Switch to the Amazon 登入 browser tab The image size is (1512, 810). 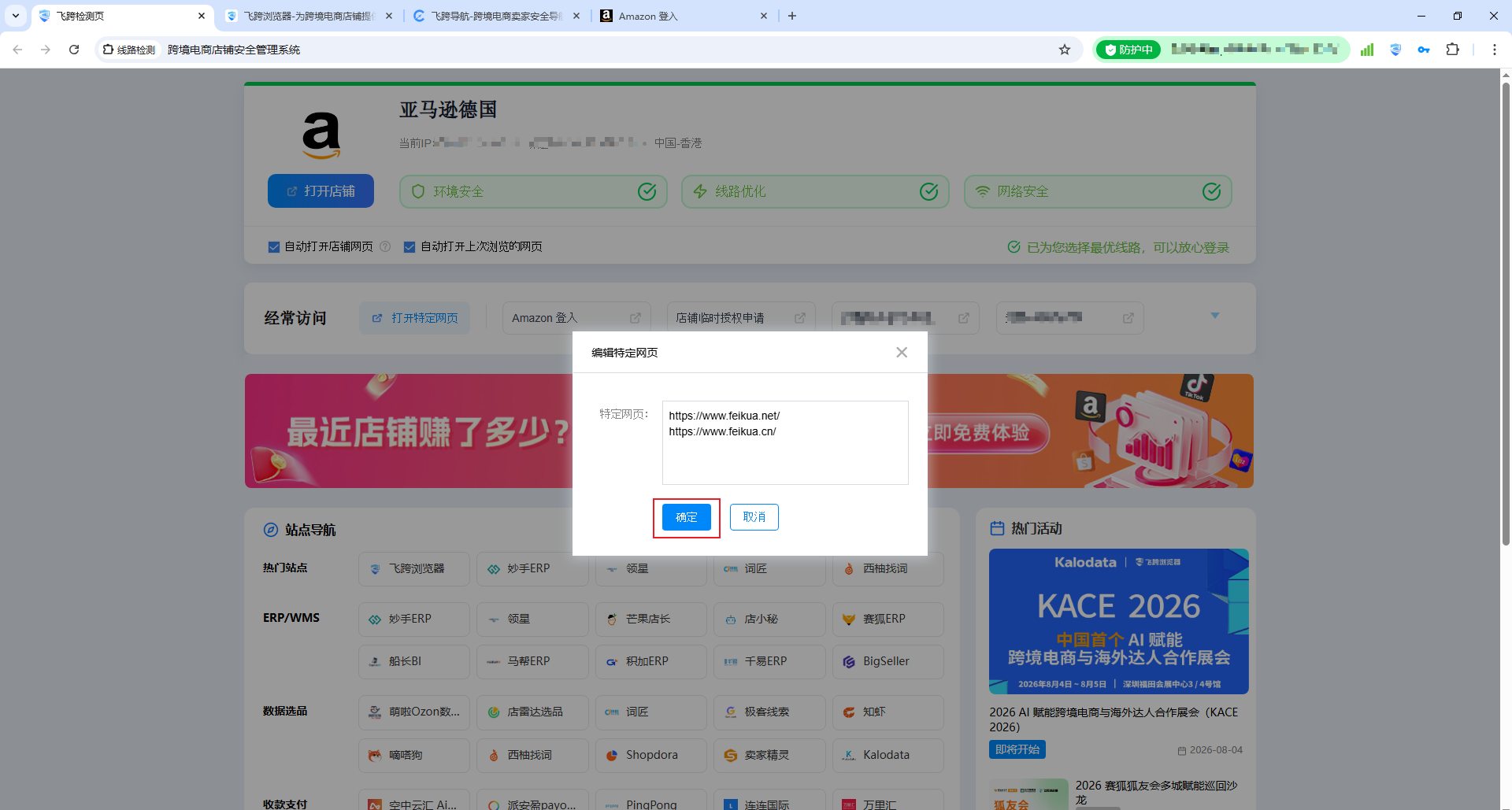(684, 16)
